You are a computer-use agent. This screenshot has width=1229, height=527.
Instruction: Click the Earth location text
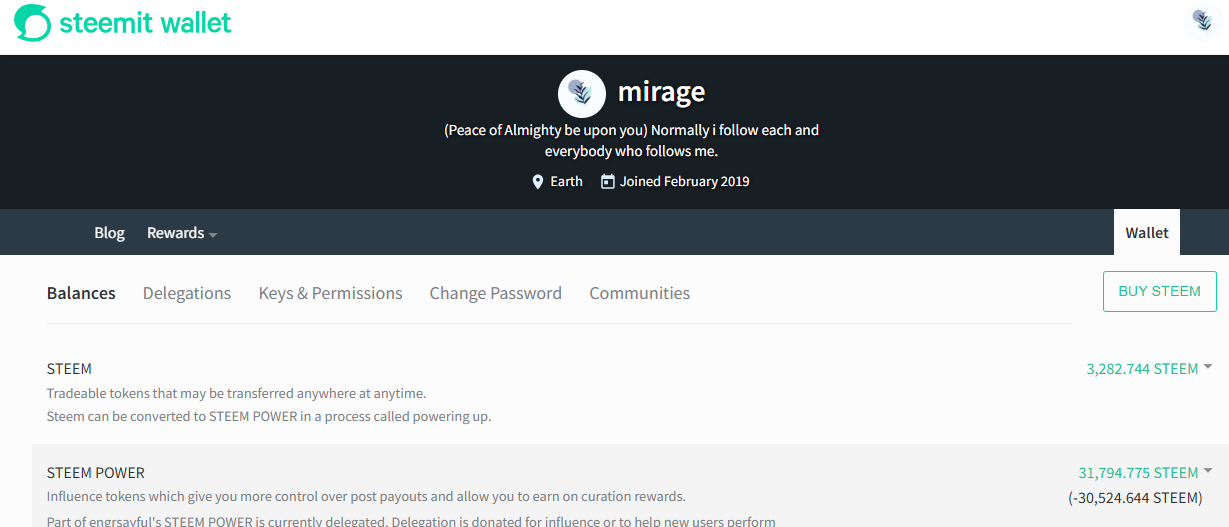click(566, 182)
